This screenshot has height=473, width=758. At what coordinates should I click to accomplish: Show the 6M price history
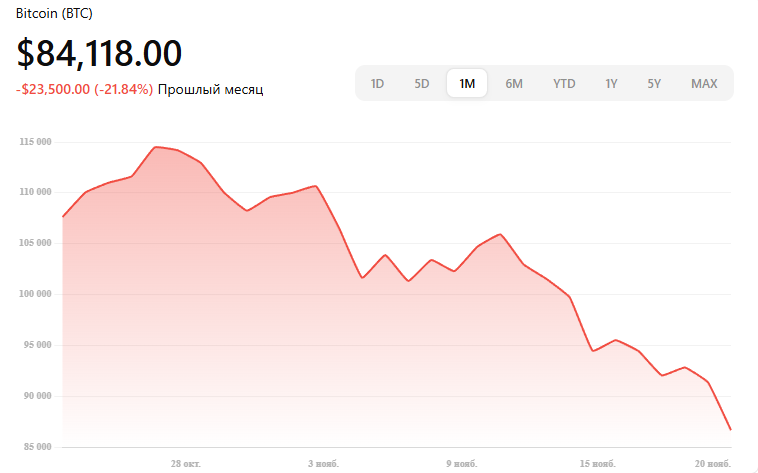tap(514, 84)
